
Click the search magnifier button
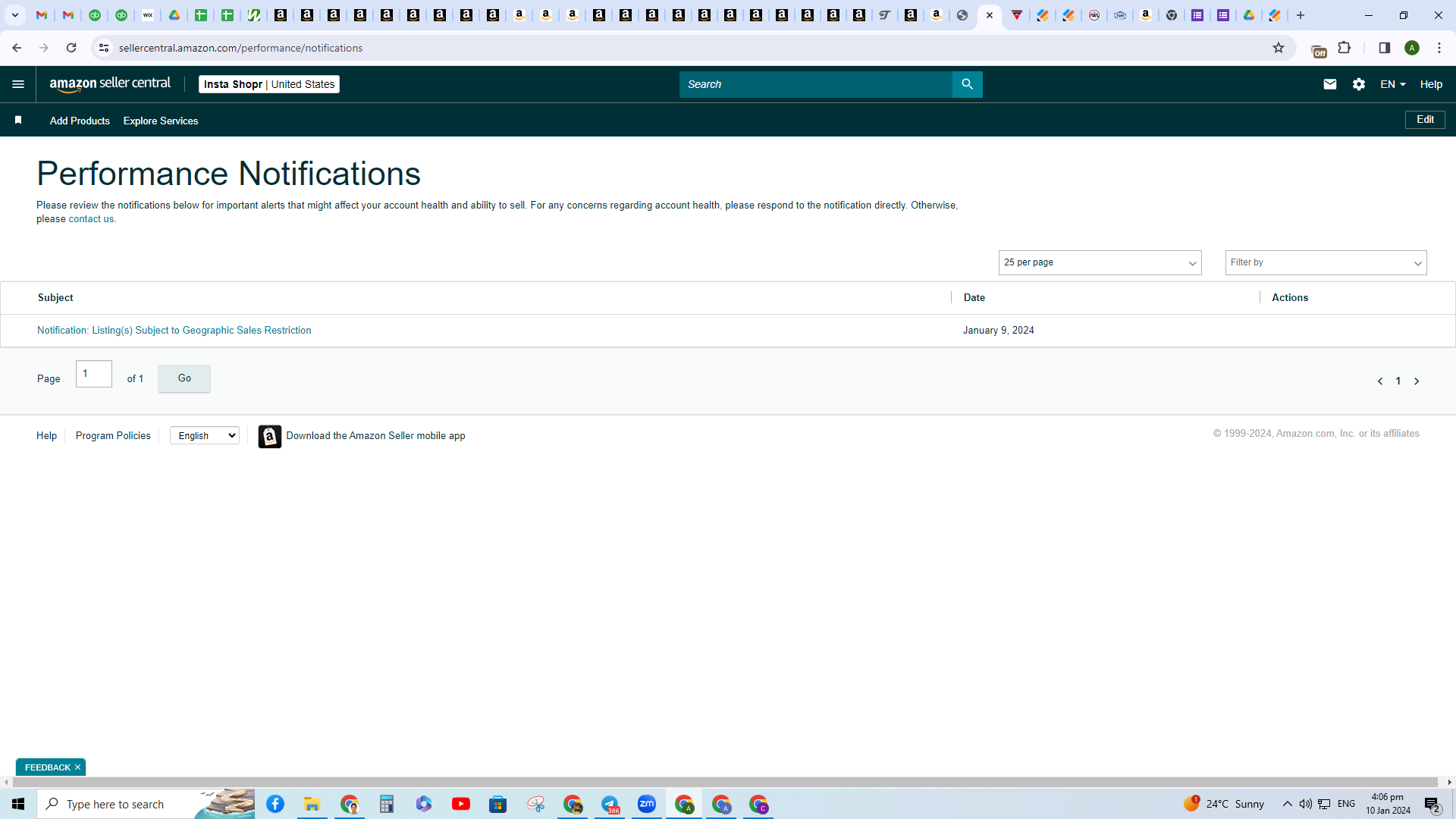(x=967, y=84)
